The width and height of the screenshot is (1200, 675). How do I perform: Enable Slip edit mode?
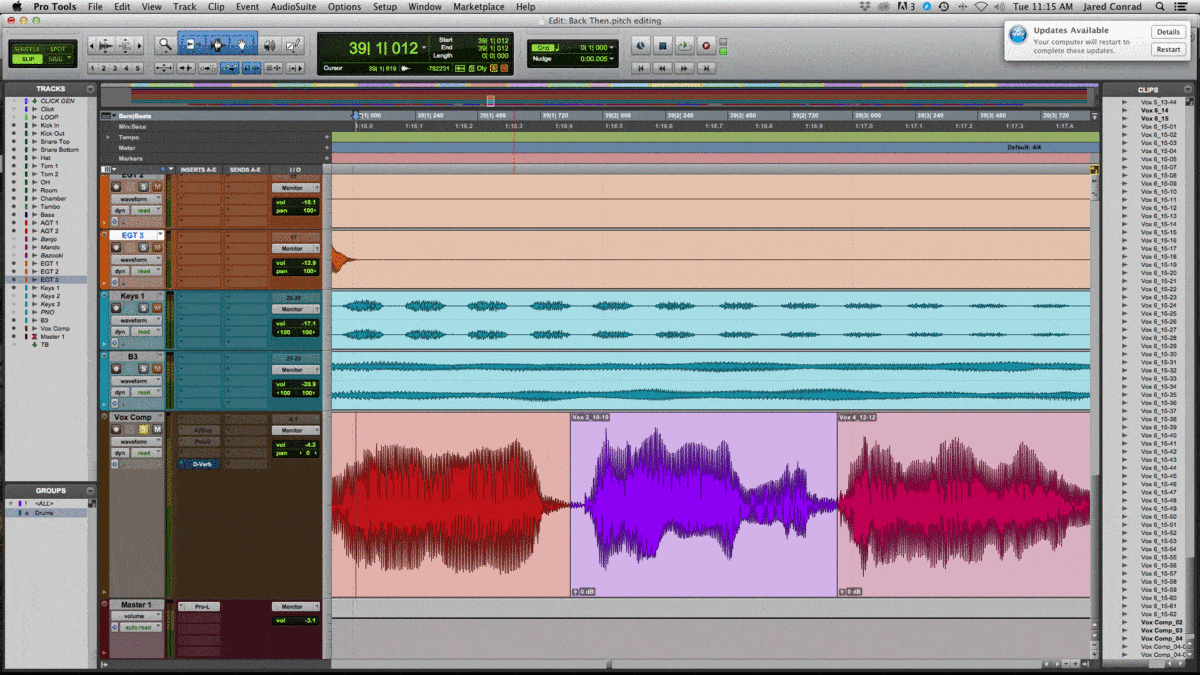click(x=27, y=59)
